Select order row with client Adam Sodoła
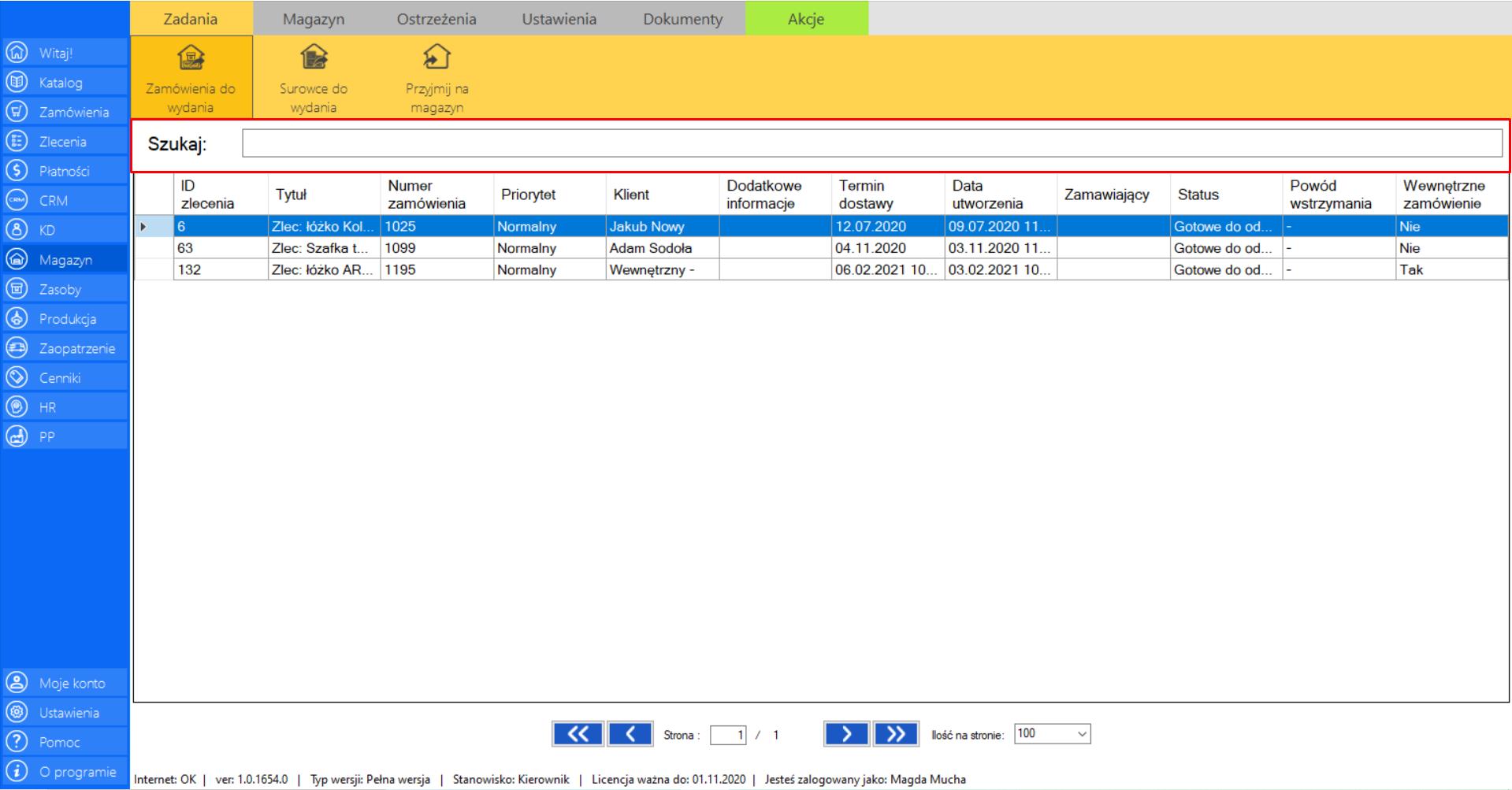The image size is (1512, 790). [650, 248]
